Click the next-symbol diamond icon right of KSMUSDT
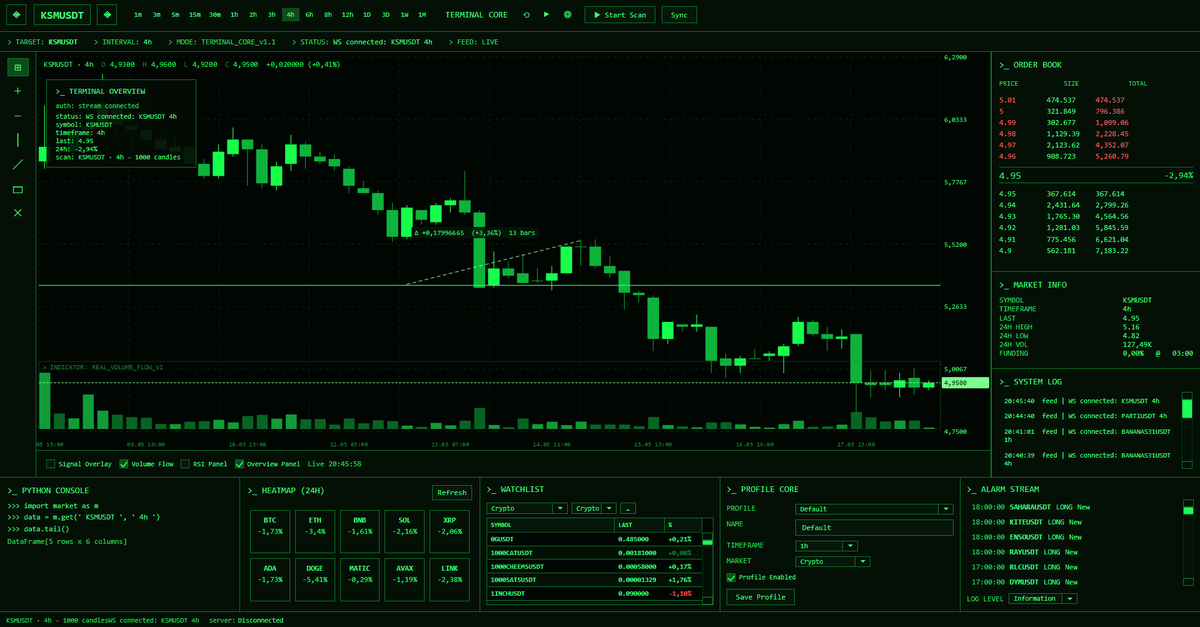The height and width of the screenshot is (627, 1200). click(108, 15)
